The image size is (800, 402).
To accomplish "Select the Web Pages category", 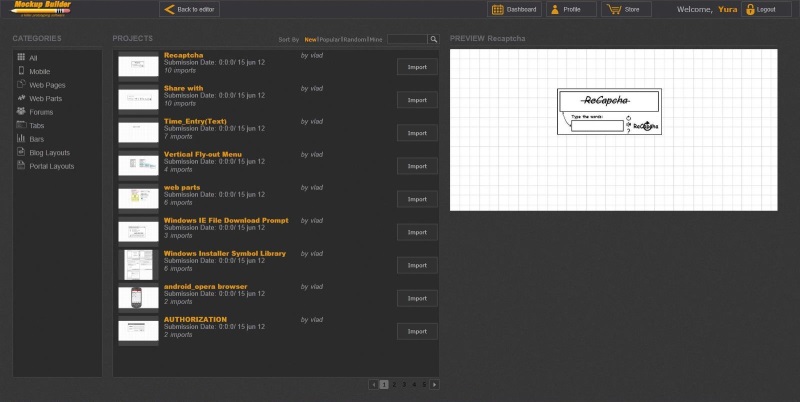I will click(47, 85).
